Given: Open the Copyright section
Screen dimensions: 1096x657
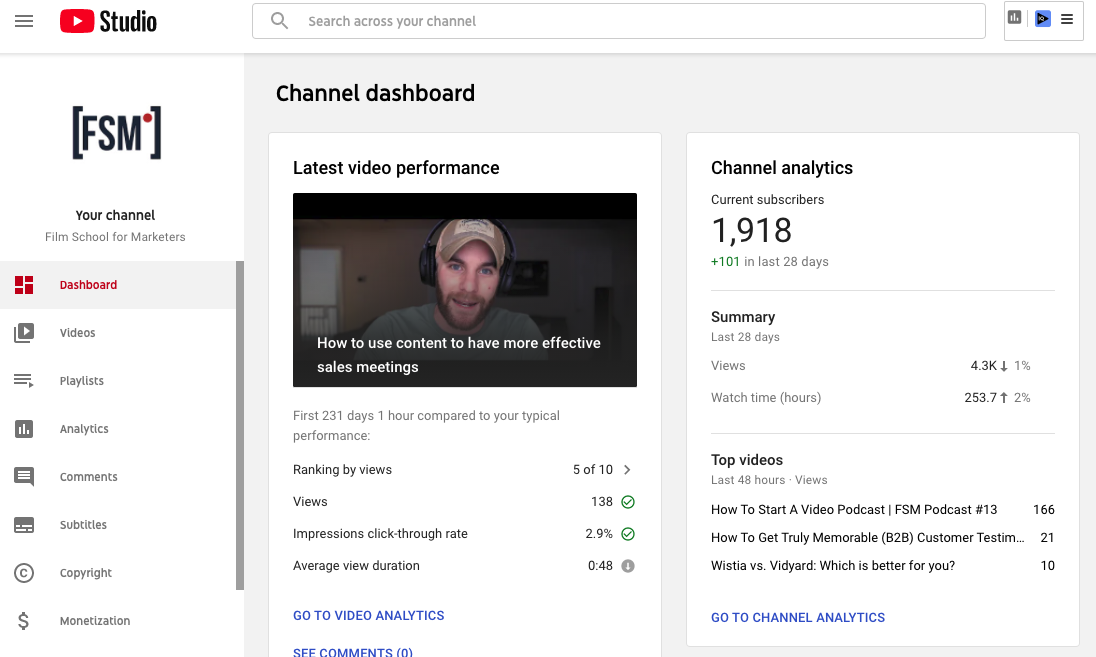Looking at the screenshot, I should pyautogui.click(x=85, y=573).
